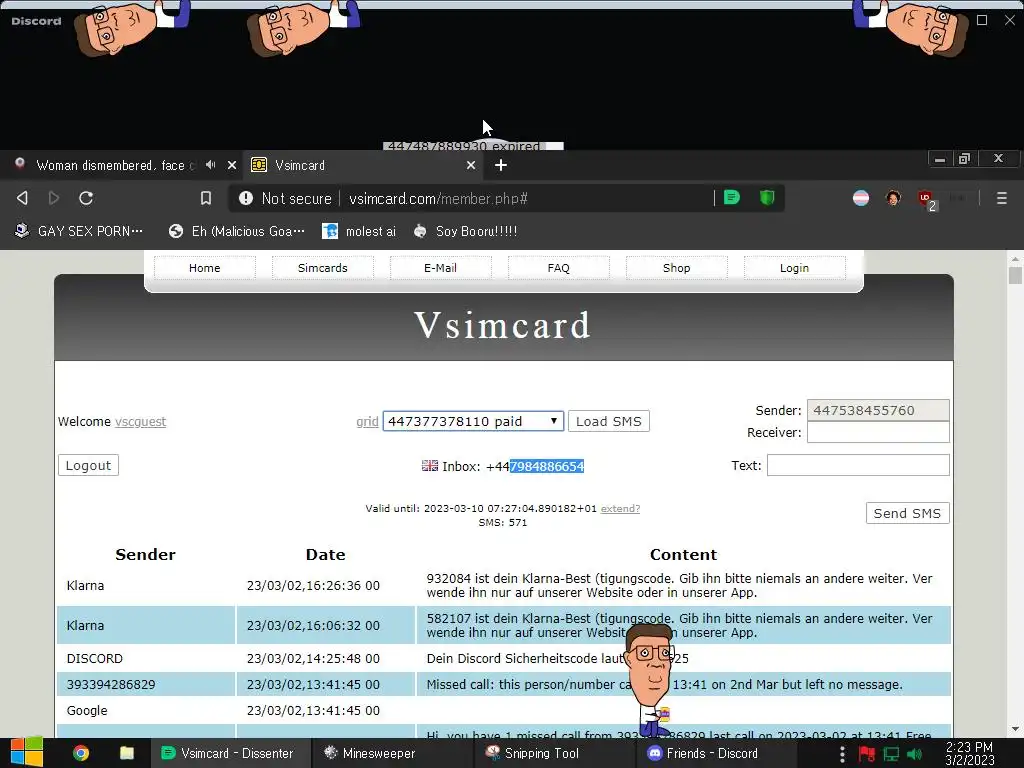
Task: Open the Simcards menu item
Action: pos(323,268)
